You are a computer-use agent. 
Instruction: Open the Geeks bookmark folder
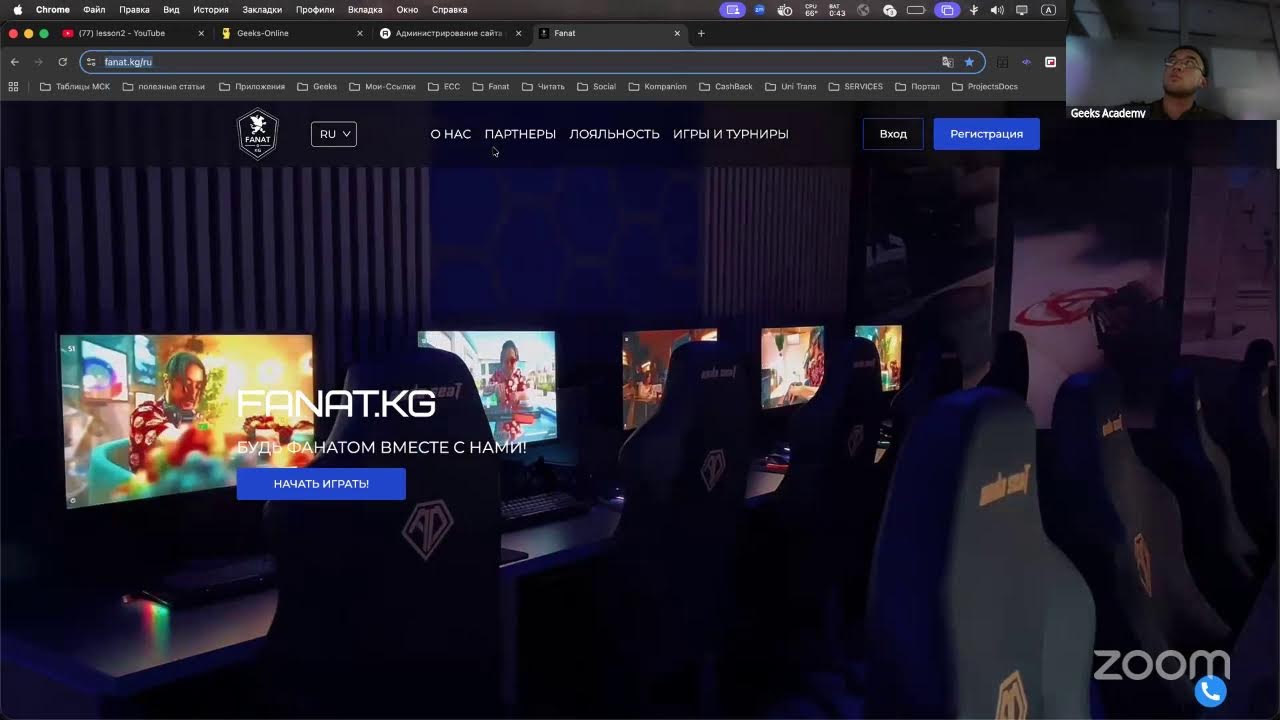[x=317, y=87]
